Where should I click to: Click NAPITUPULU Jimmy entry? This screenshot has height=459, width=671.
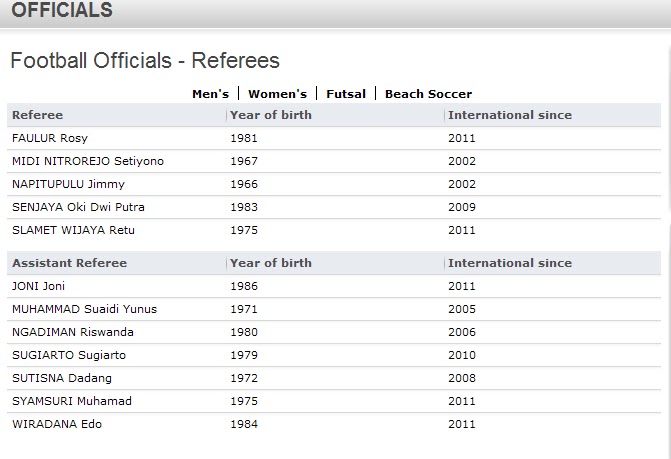[x=68, y=184]
